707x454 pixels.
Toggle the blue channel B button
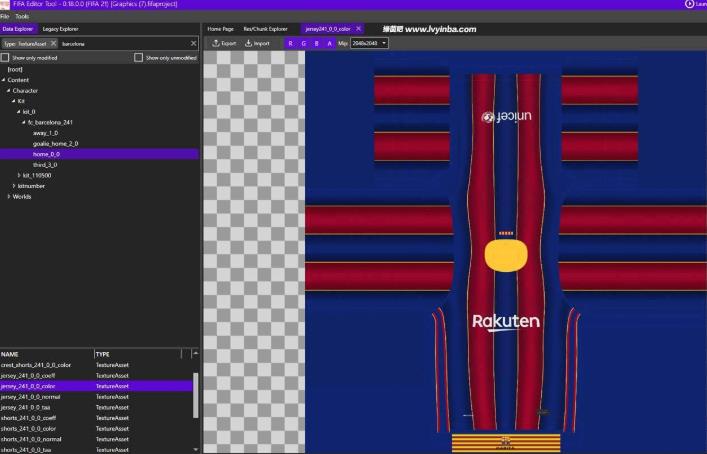click(x=317, y=43)
